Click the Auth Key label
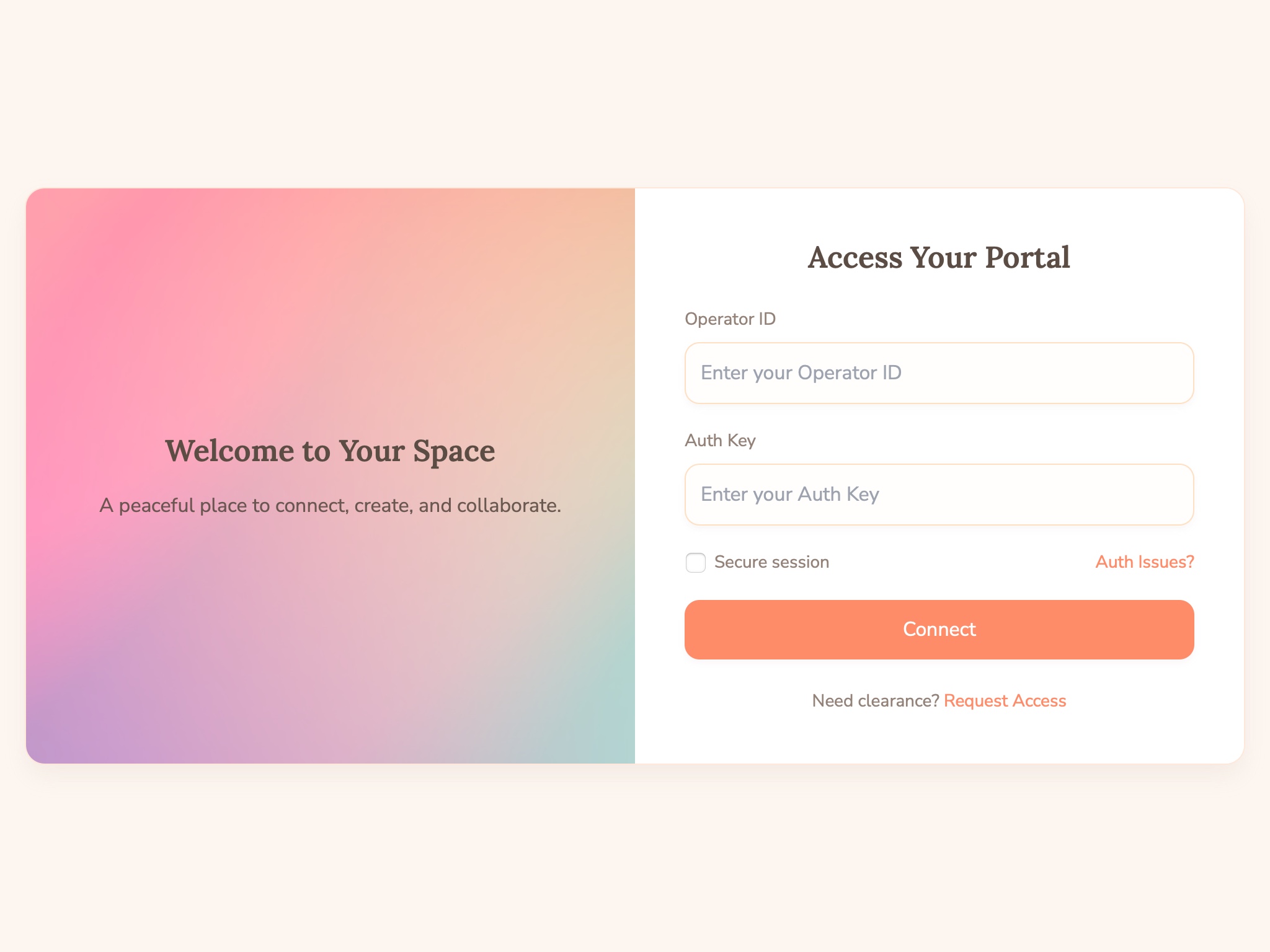The image size is (1270, 952). pos(719,440)
